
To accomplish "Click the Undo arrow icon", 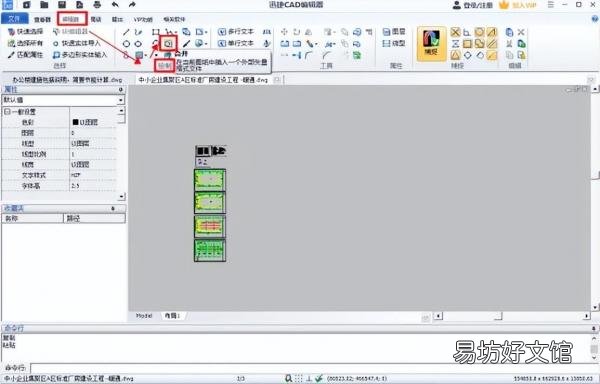I will coord(115,5).
